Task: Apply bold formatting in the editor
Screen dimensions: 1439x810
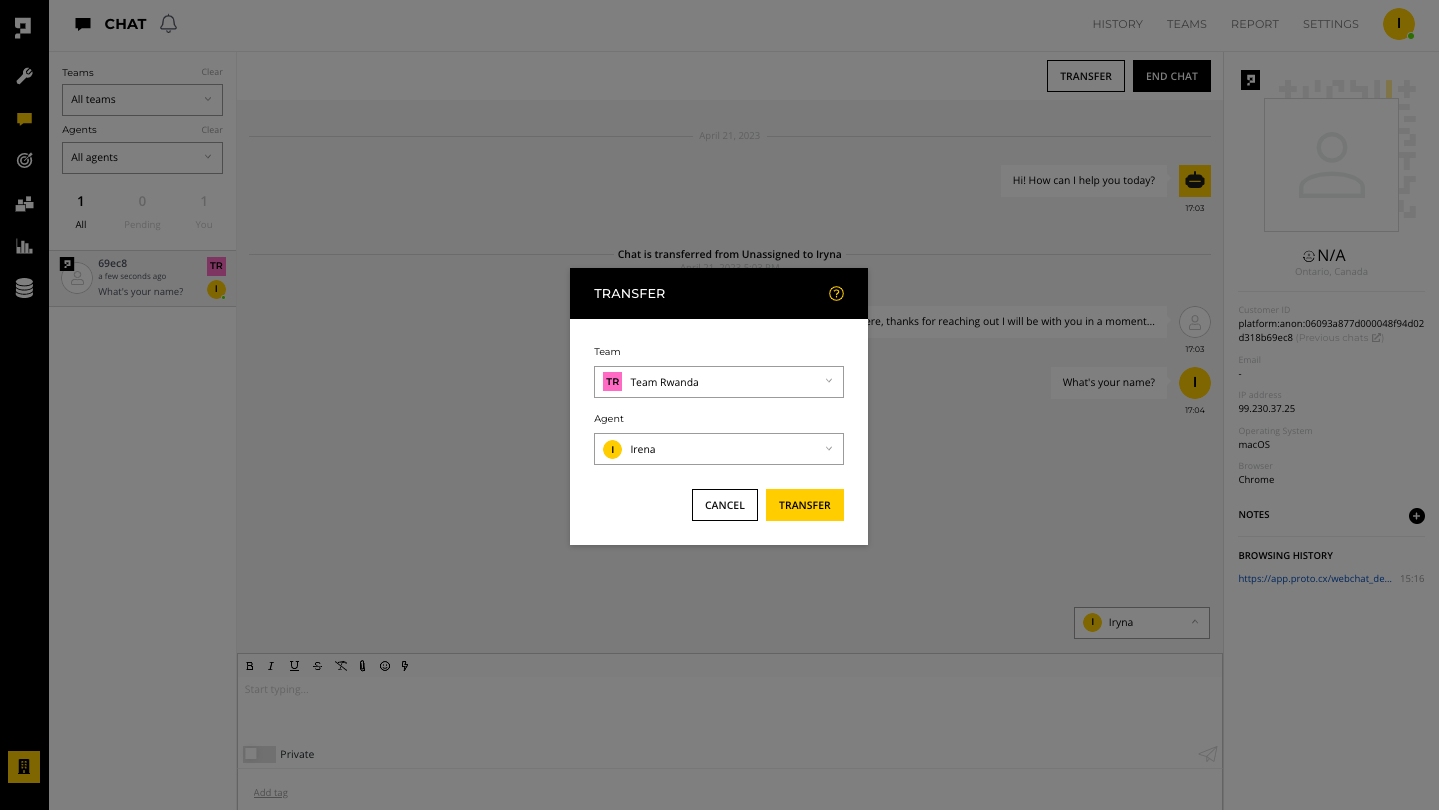Action: (250, 666)
